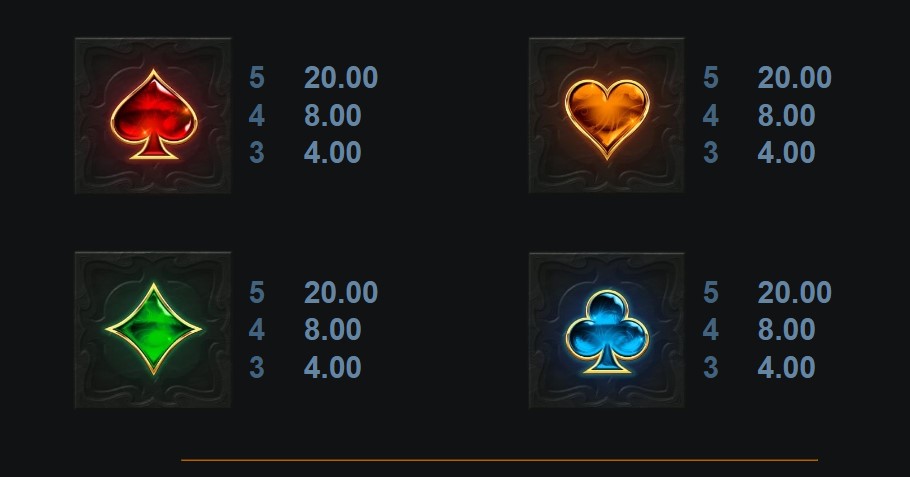The width and height of the screenshot is (910, 477).
Task: Select the 20.00 payout beside green diamond
Action: pyautogui.click(x=341, y=292)
